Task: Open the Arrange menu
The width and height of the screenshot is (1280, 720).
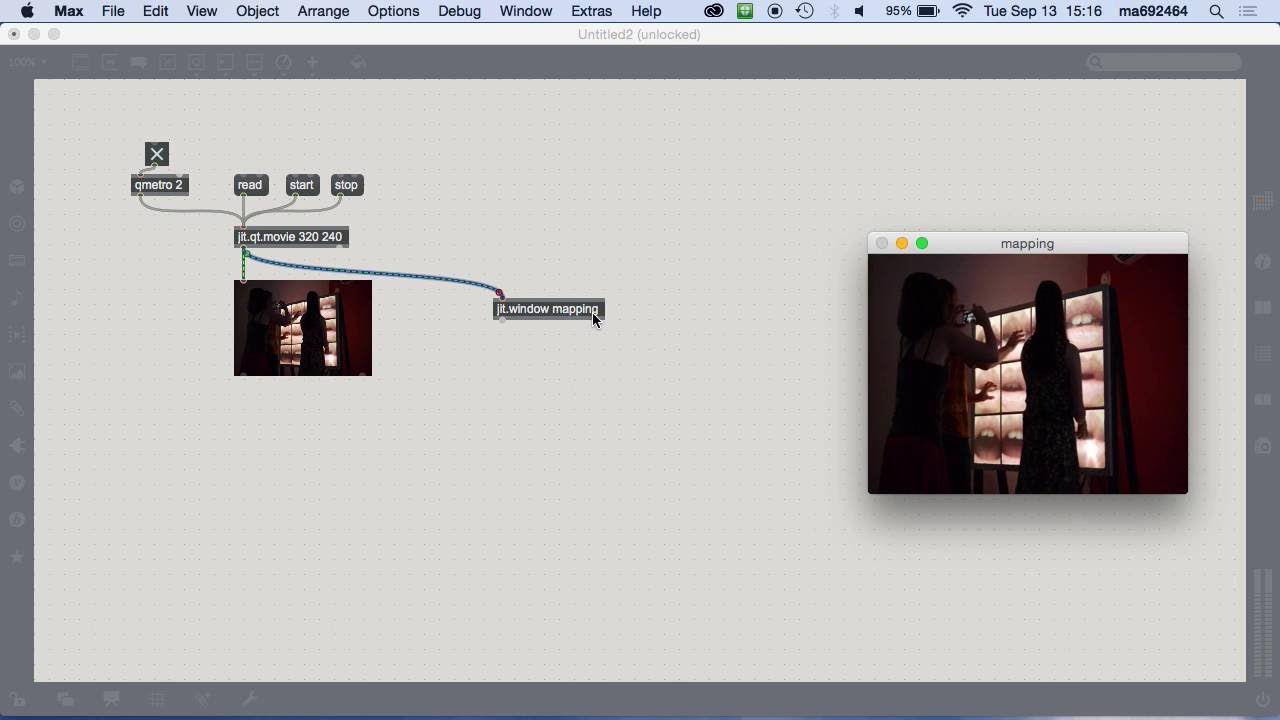Action: click(323, 11)
